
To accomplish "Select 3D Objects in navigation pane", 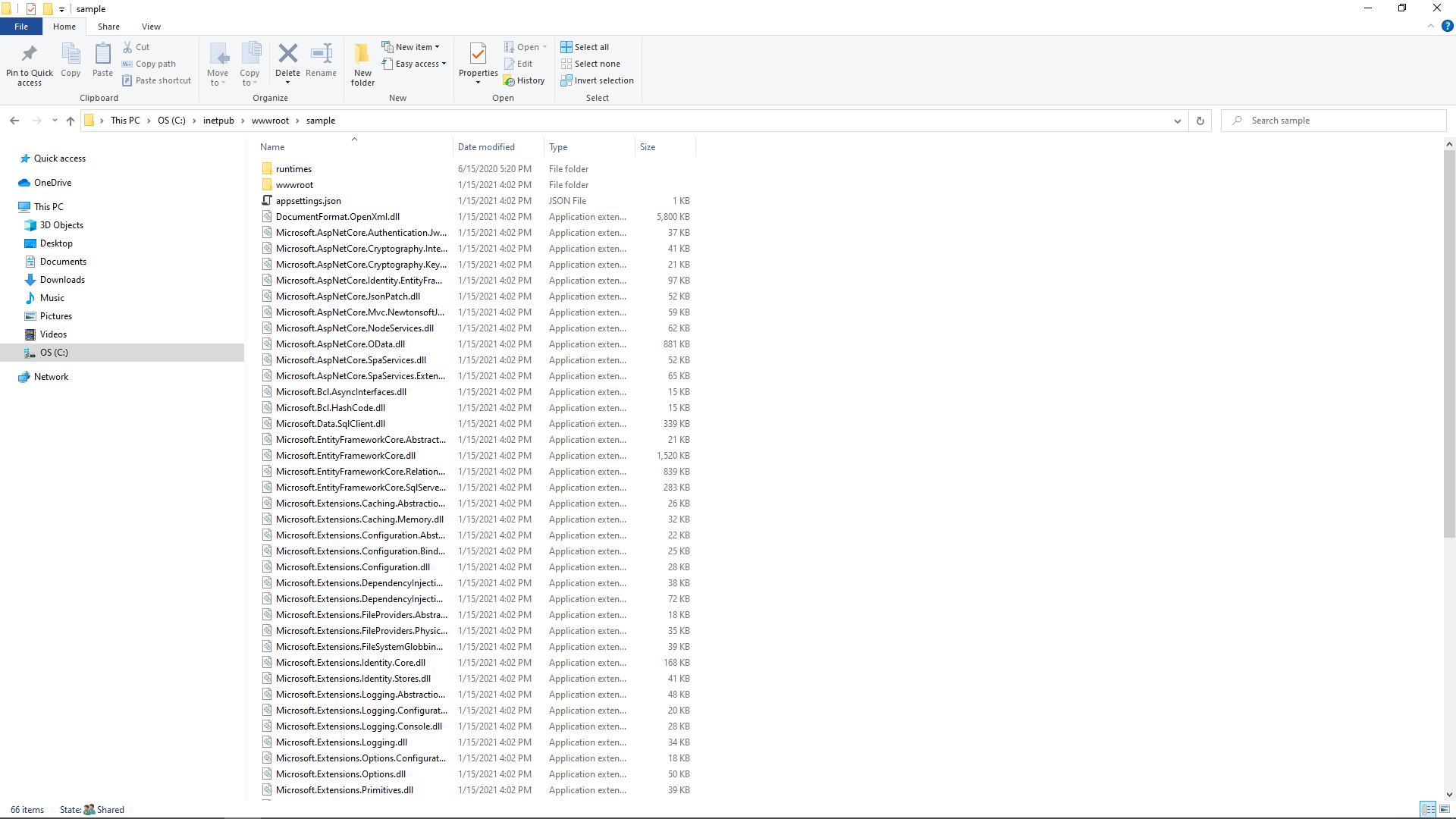I will pyautogui.click(x=61, y=225).
